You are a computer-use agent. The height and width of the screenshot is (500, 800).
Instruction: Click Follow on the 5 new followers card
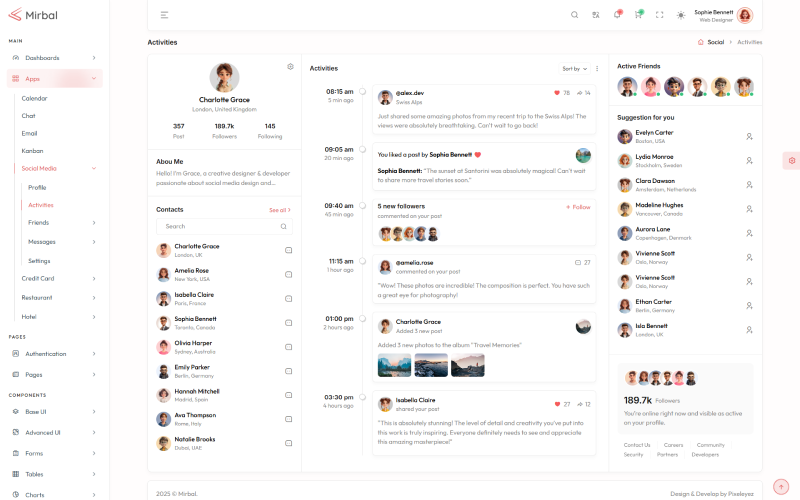[579, 207]
